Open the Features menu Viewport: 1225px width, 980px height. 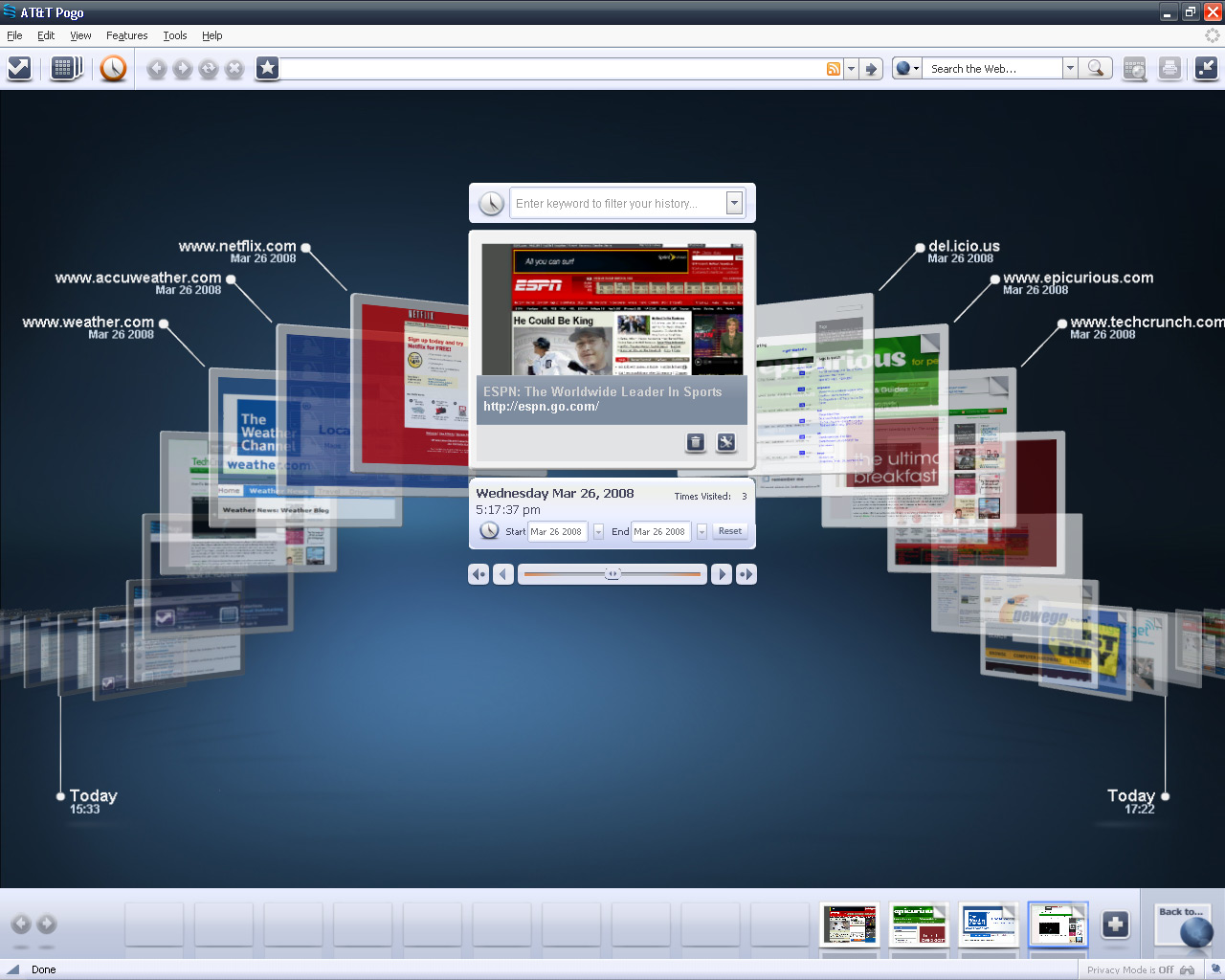pos(126,35)
